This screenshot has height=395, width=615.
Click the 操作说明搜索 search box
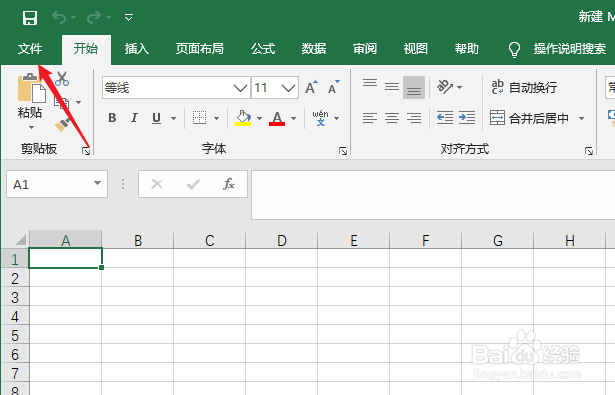[x=570, y=49]
